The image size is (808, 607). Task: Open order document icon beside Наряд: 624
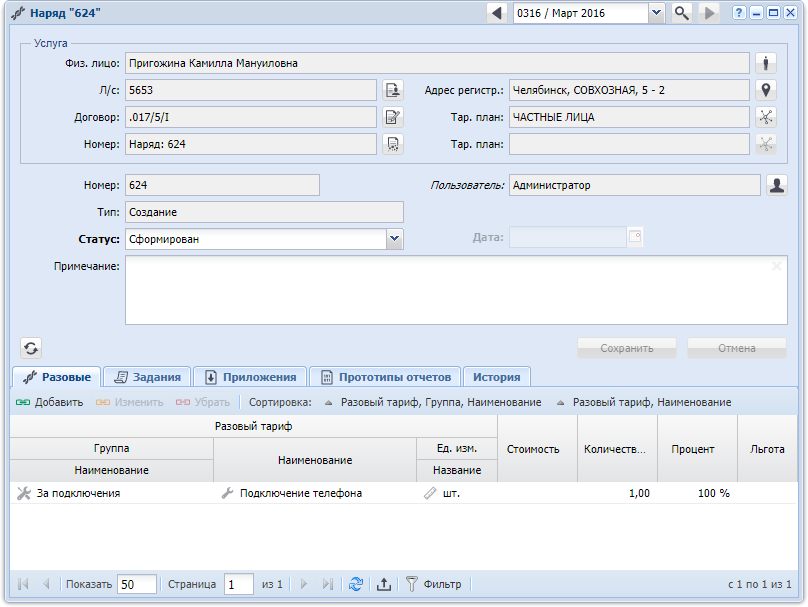[x=393, y=144]
